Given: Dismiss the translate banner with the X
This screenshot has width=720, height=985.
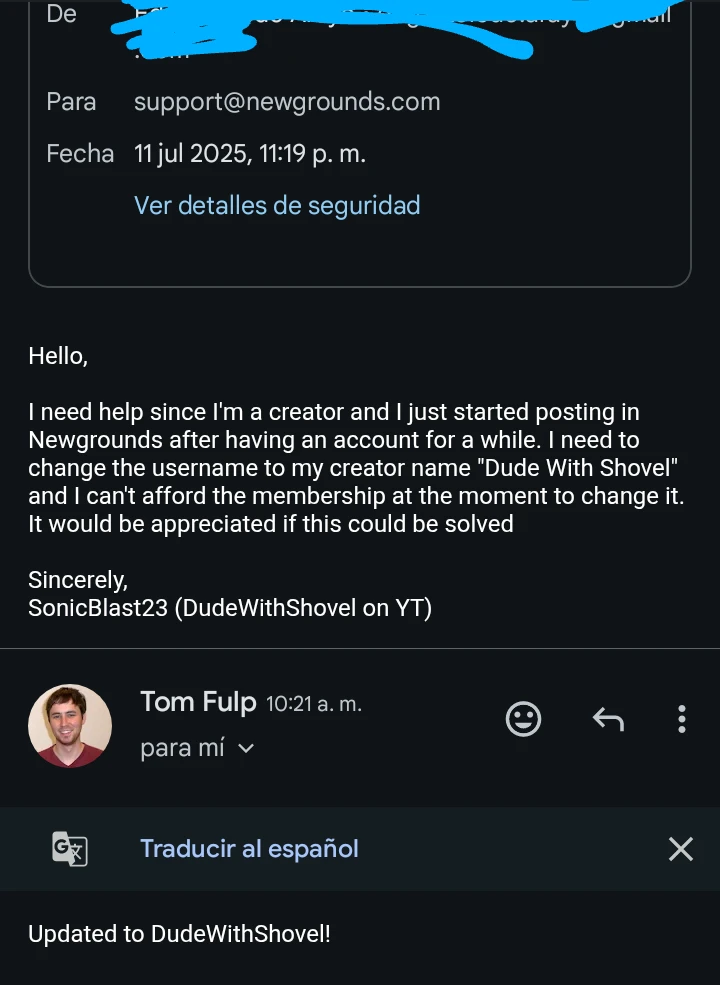Looking at the screenshot, I should tap(680, 849).
